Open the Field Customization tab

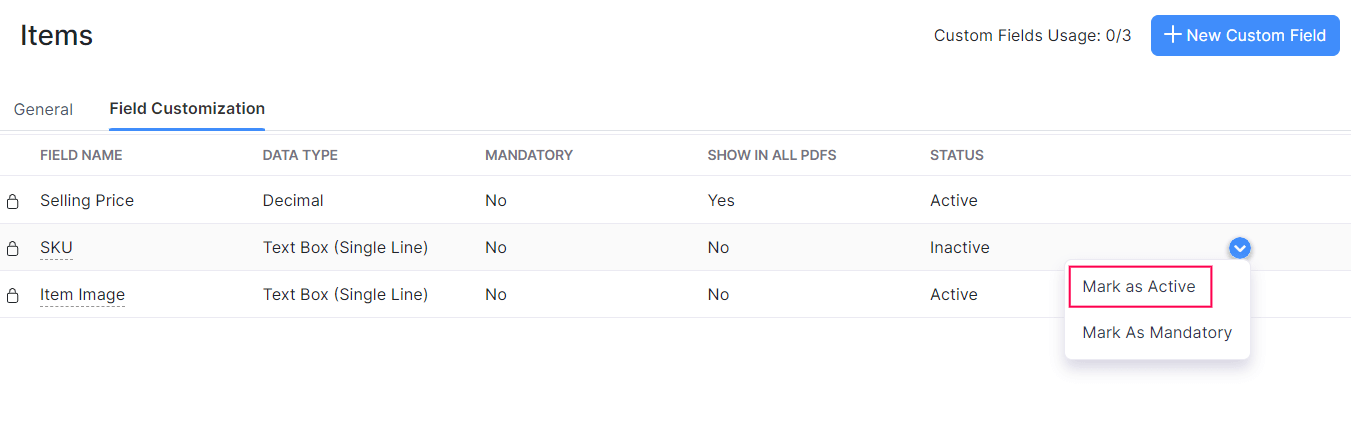(187, 108)
